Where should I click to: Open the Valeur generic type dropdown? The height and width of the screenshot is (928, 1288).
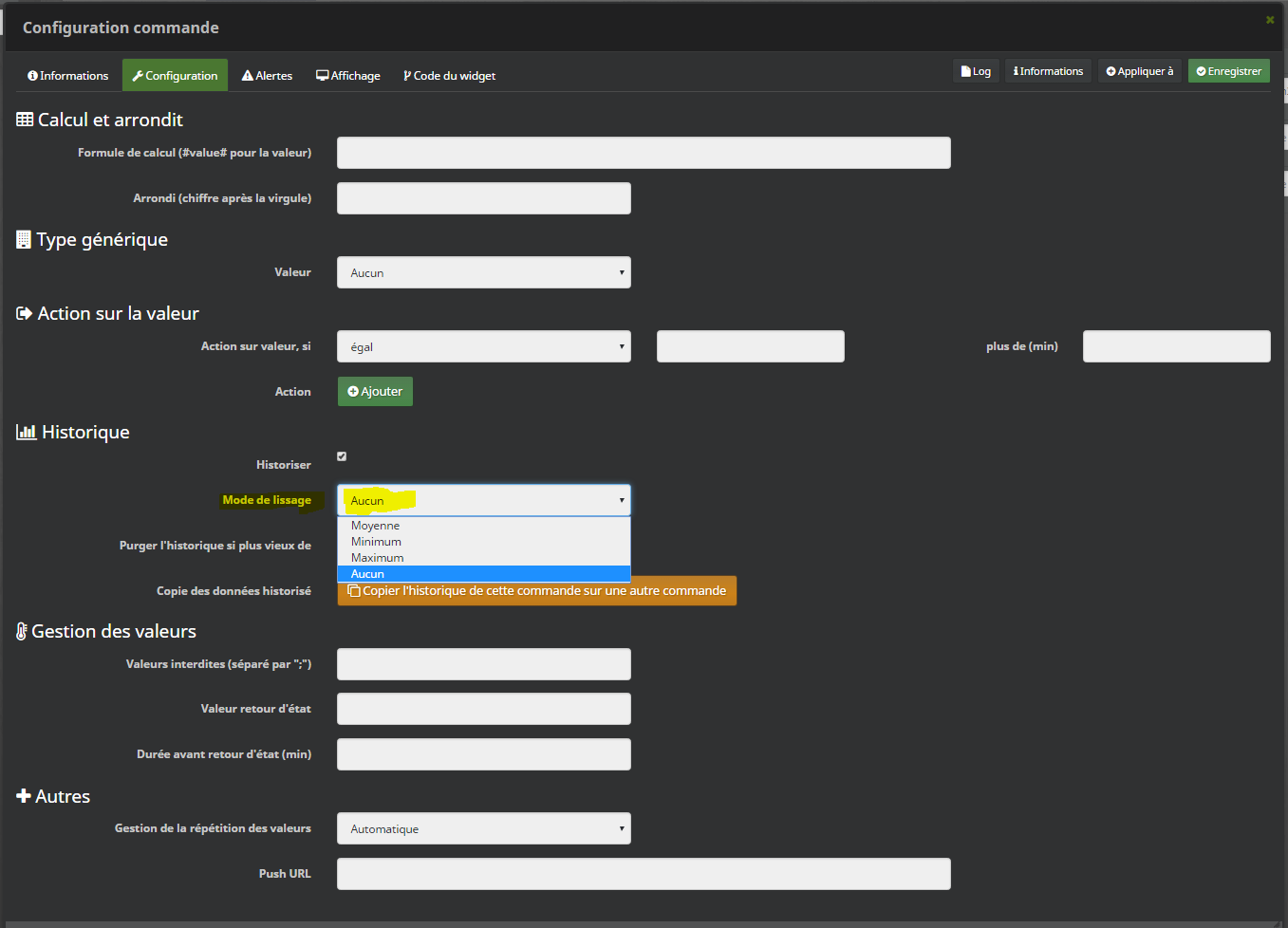(484, 272)
